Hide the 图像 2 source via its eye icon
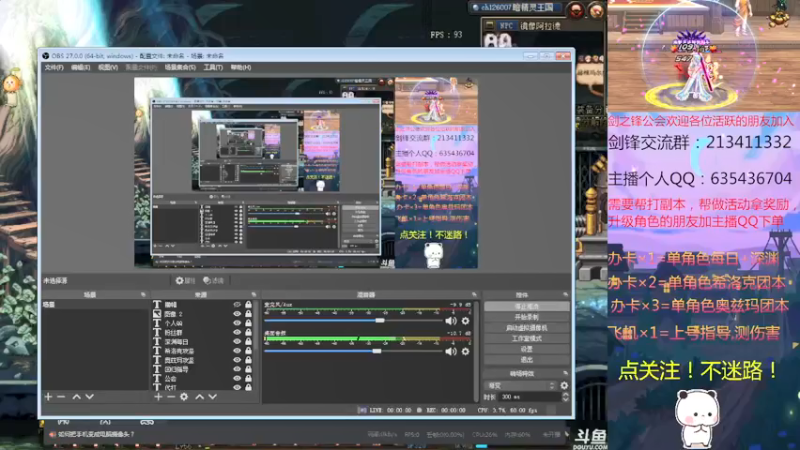The image size is (800, 450). tap(237, 314)
